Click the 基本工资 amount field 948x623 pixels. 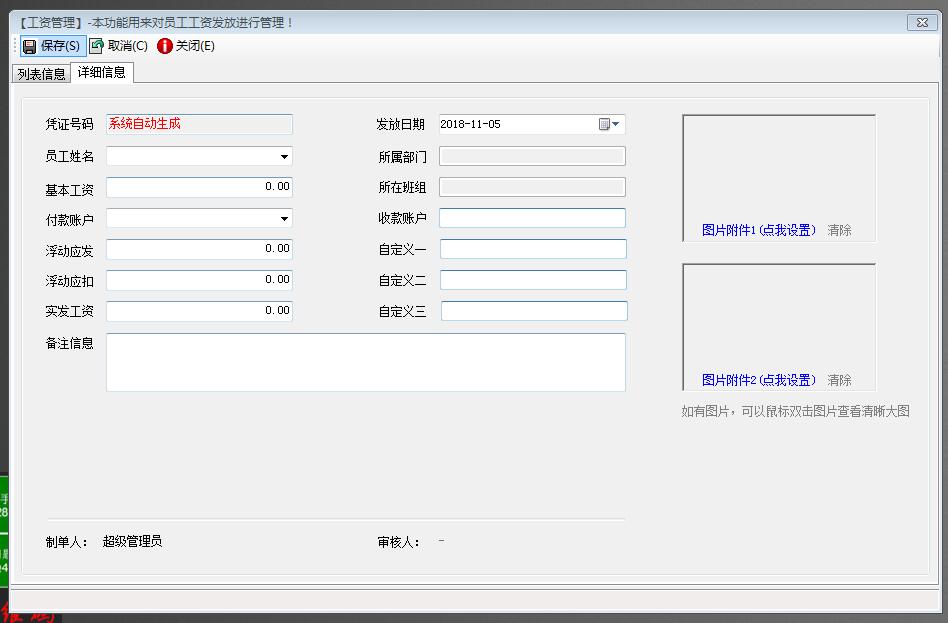click(x=199, y=187)
